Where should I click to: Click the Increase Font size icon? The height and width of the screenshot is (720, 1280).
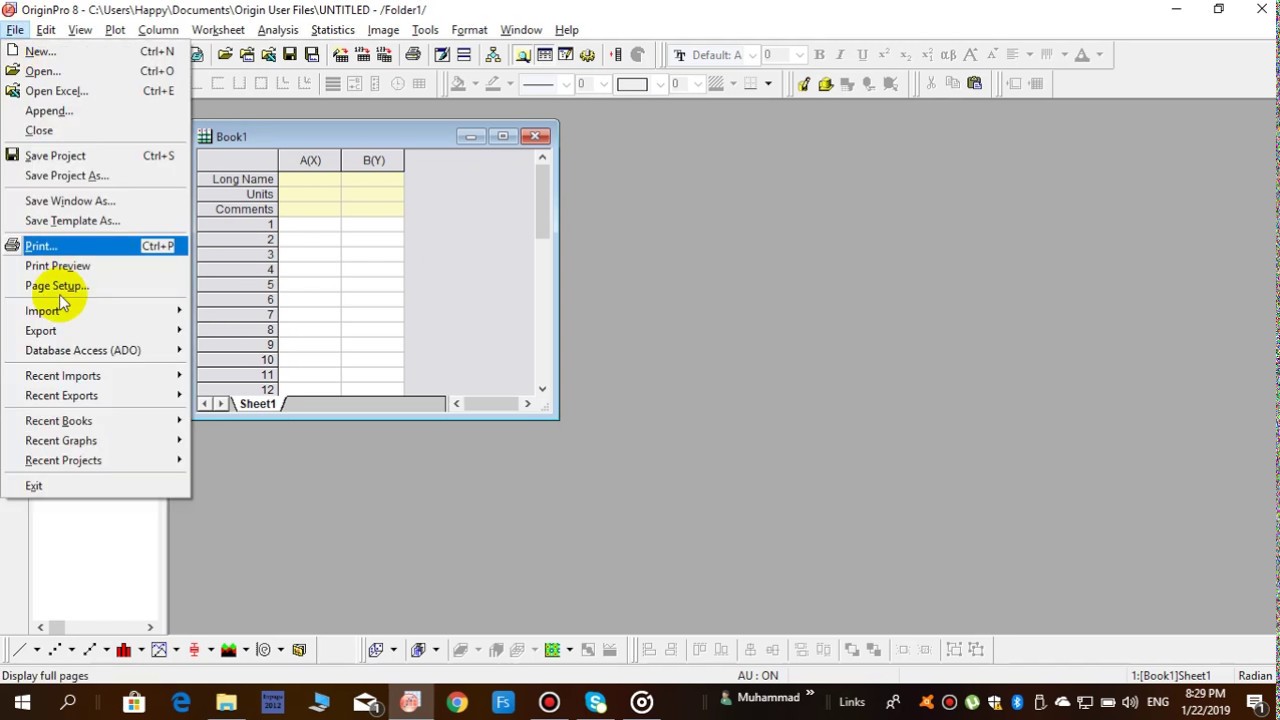(970, 55)
